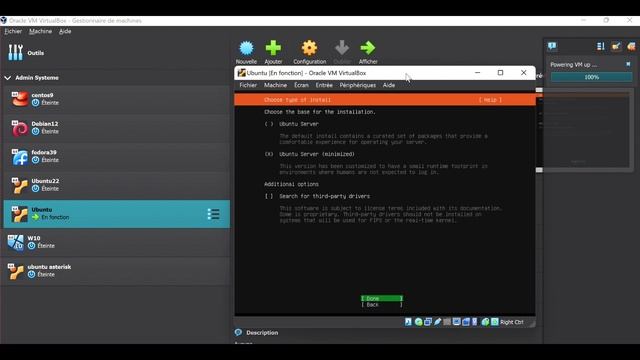Click the VM preview thumbnail in Manager

[586, 130]
